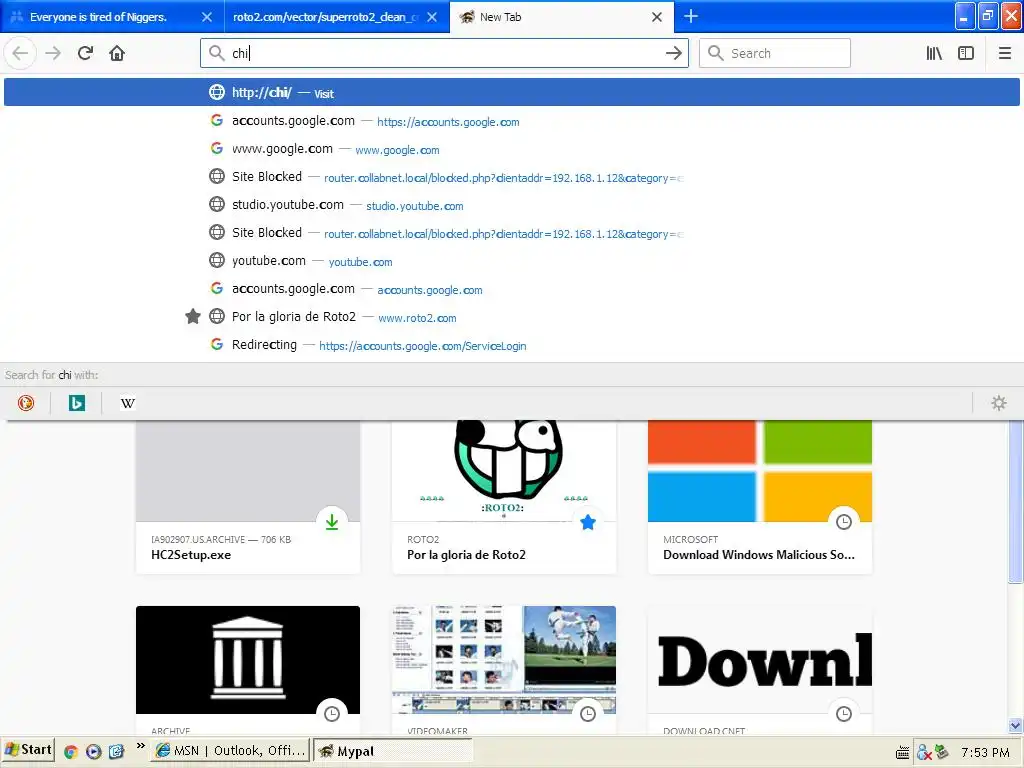This screenshot has height=768, width=1024.
Task: Choose the first Site Blocked suggestion above studio.youtube.com
Action: point(511,177)
